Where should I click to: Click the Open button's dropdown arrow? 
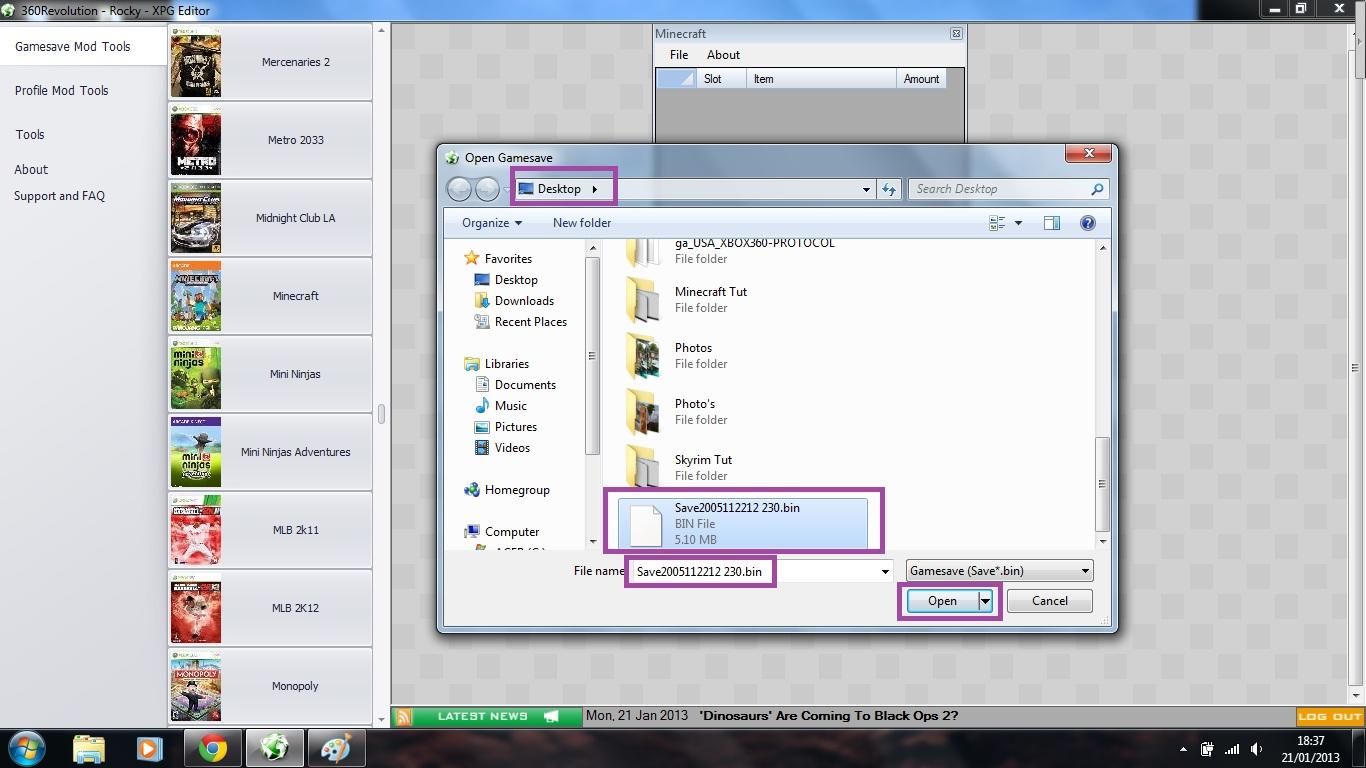point(985,601)
